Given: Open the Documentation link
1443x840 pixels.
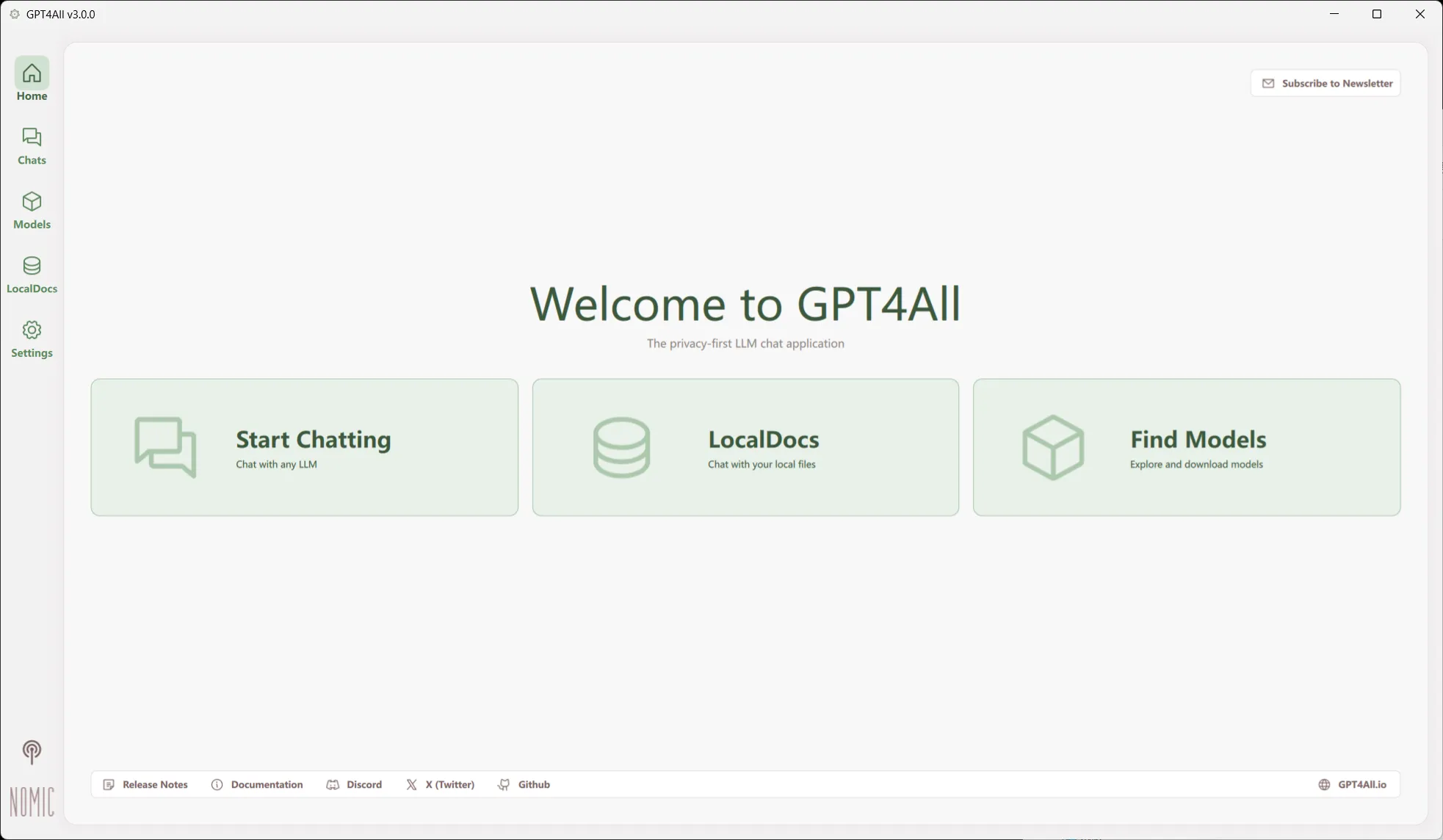Looking at the screenshot, I should 257,784.
